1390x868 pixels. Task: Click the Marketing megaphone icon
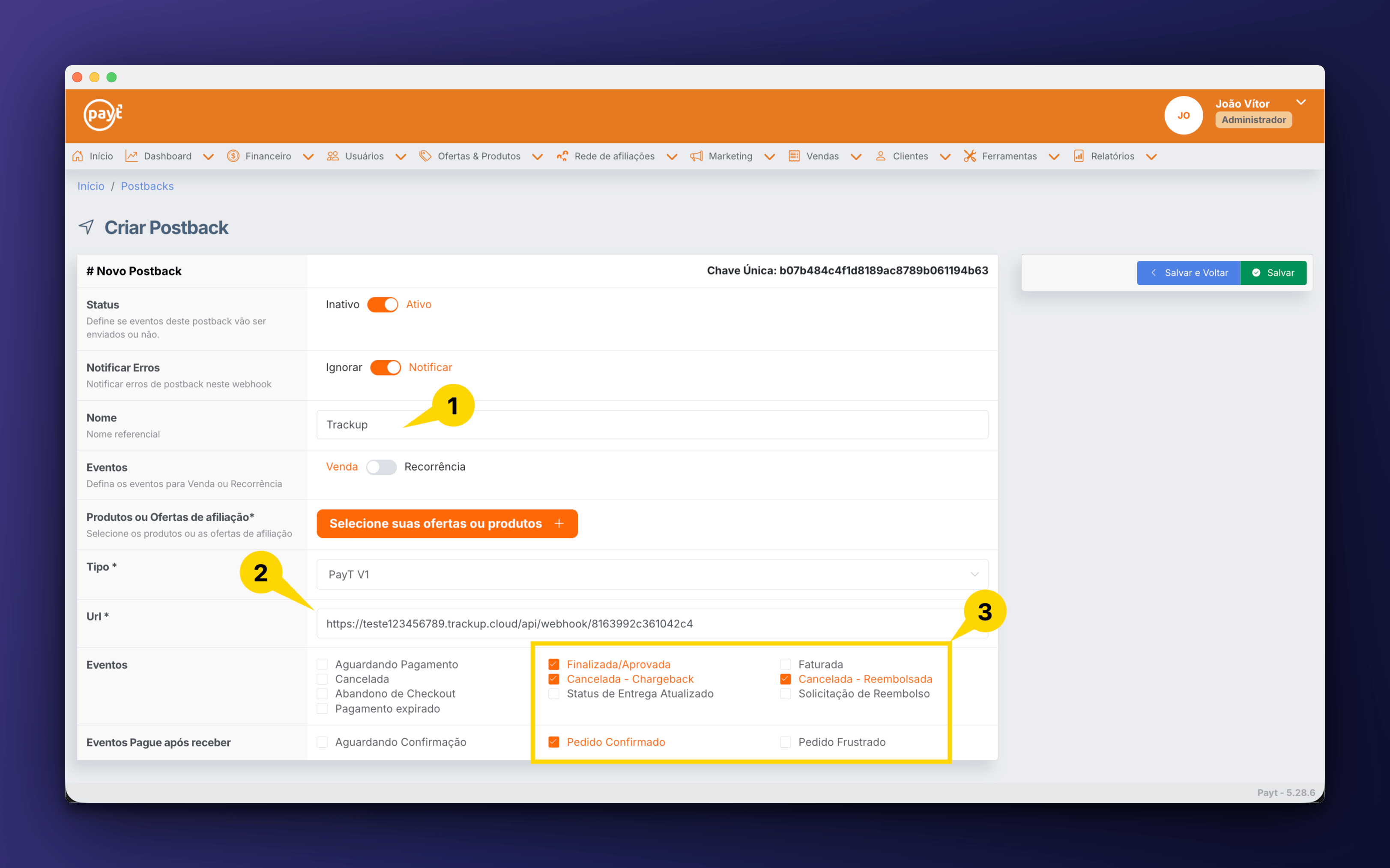pos(696,156)
